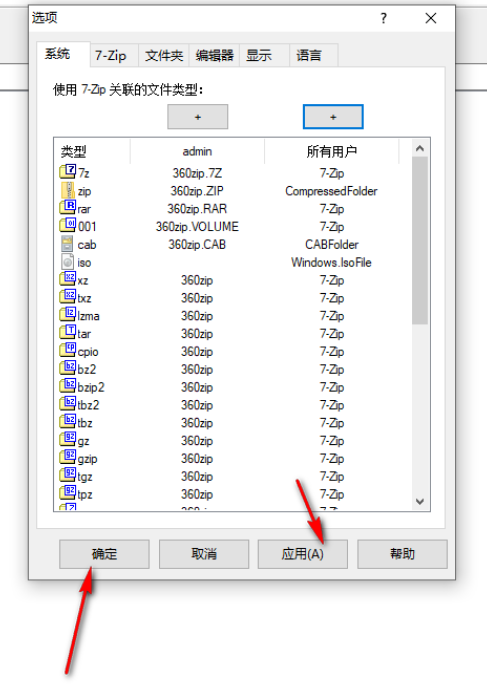This screenshot has width=487, height=686.
Task: Click the 所有用户 column header
Action: (332, 151)
